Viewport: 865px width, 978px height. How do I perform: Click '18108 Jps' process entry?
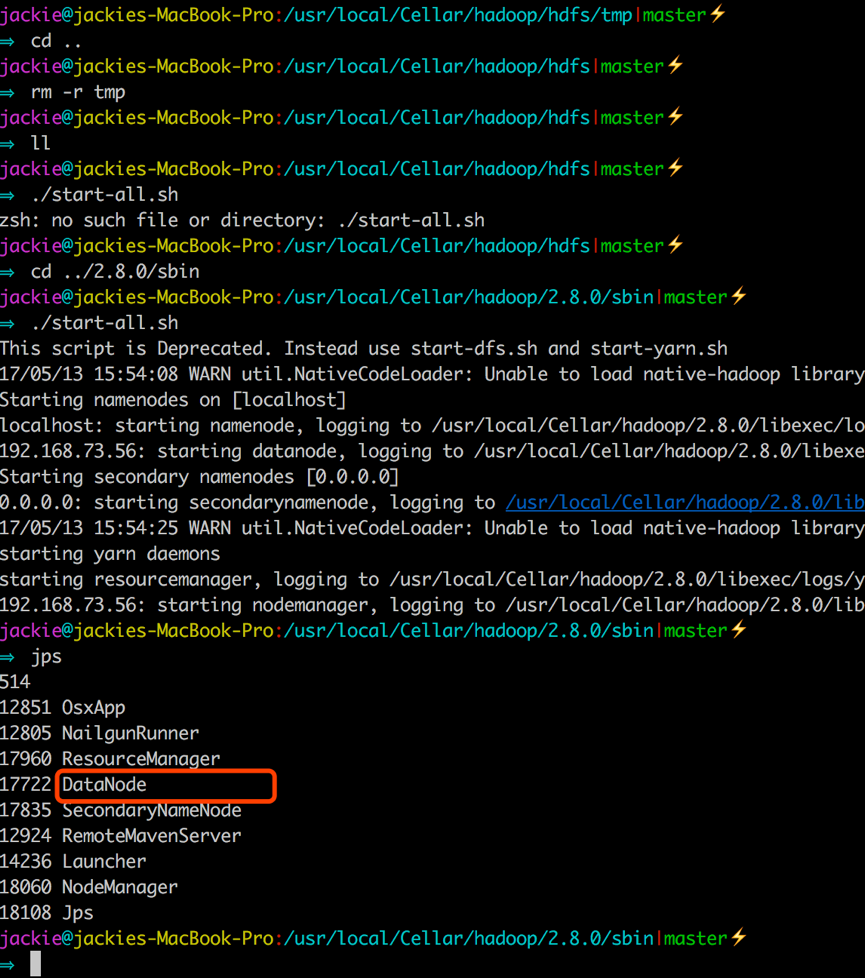(x=47, y=913)
